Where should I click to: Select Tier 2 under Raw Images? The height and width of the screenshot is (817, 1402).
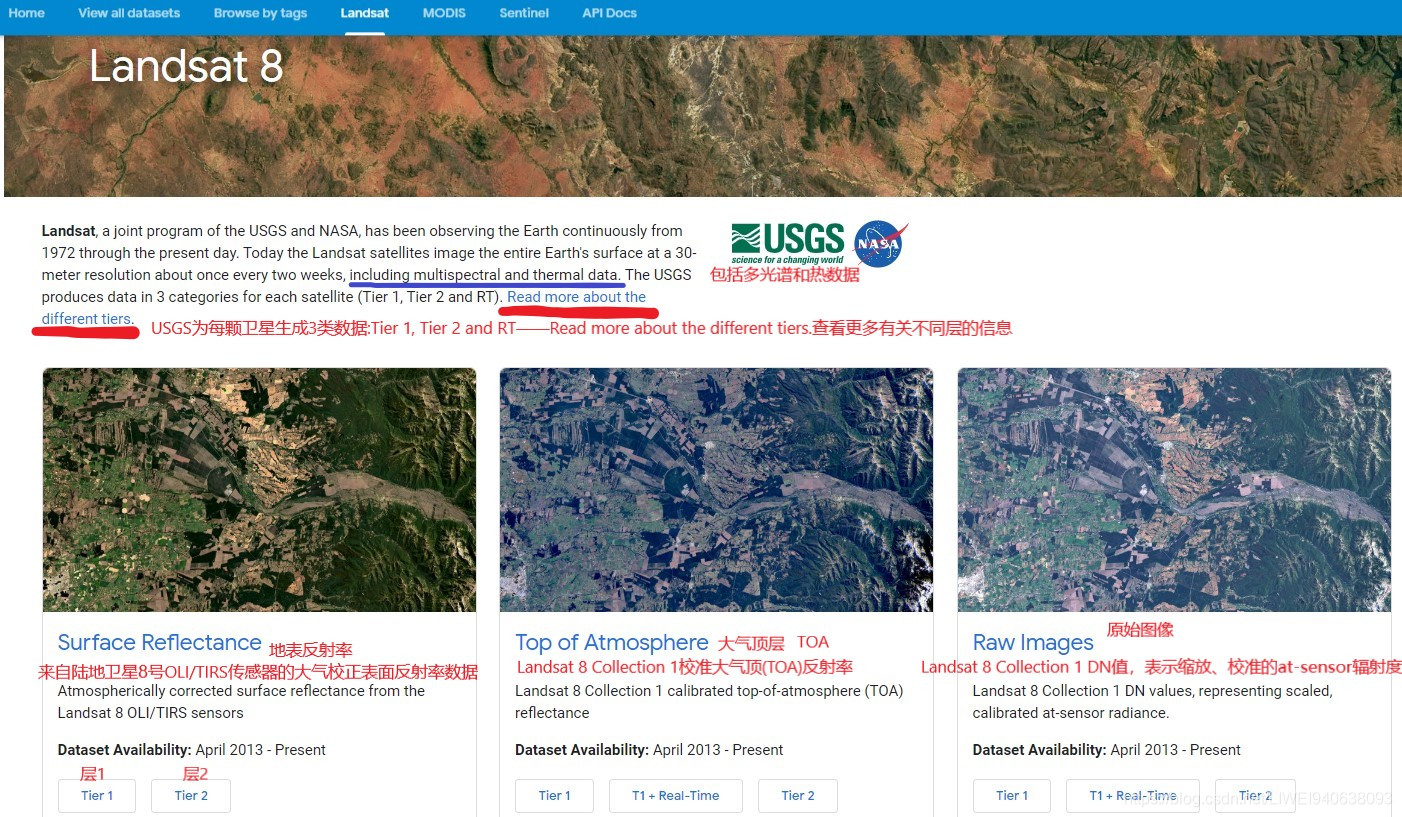[x=1255, y=796]
